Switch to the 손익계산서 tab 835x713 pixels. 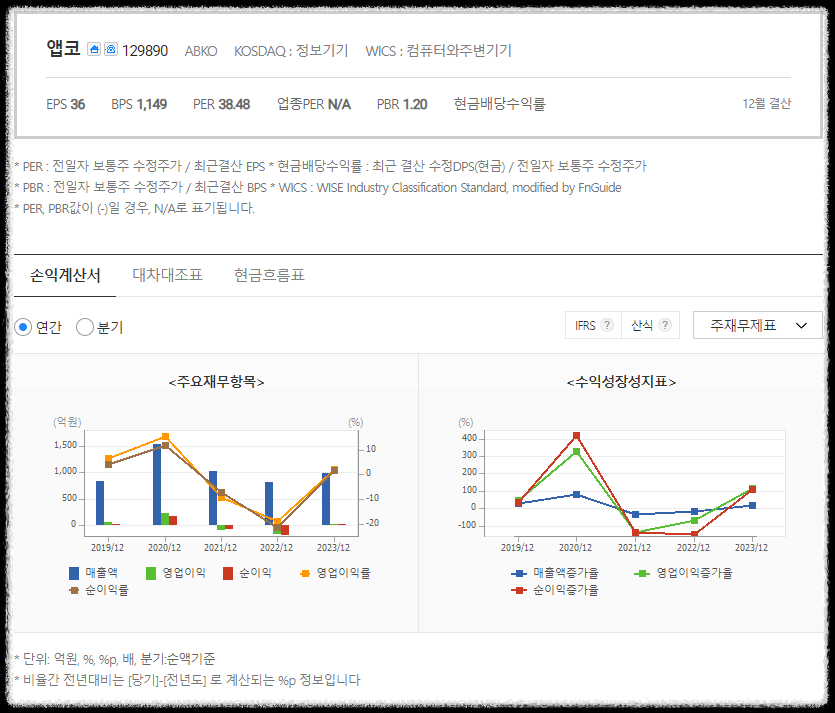(x=65, y=275)
